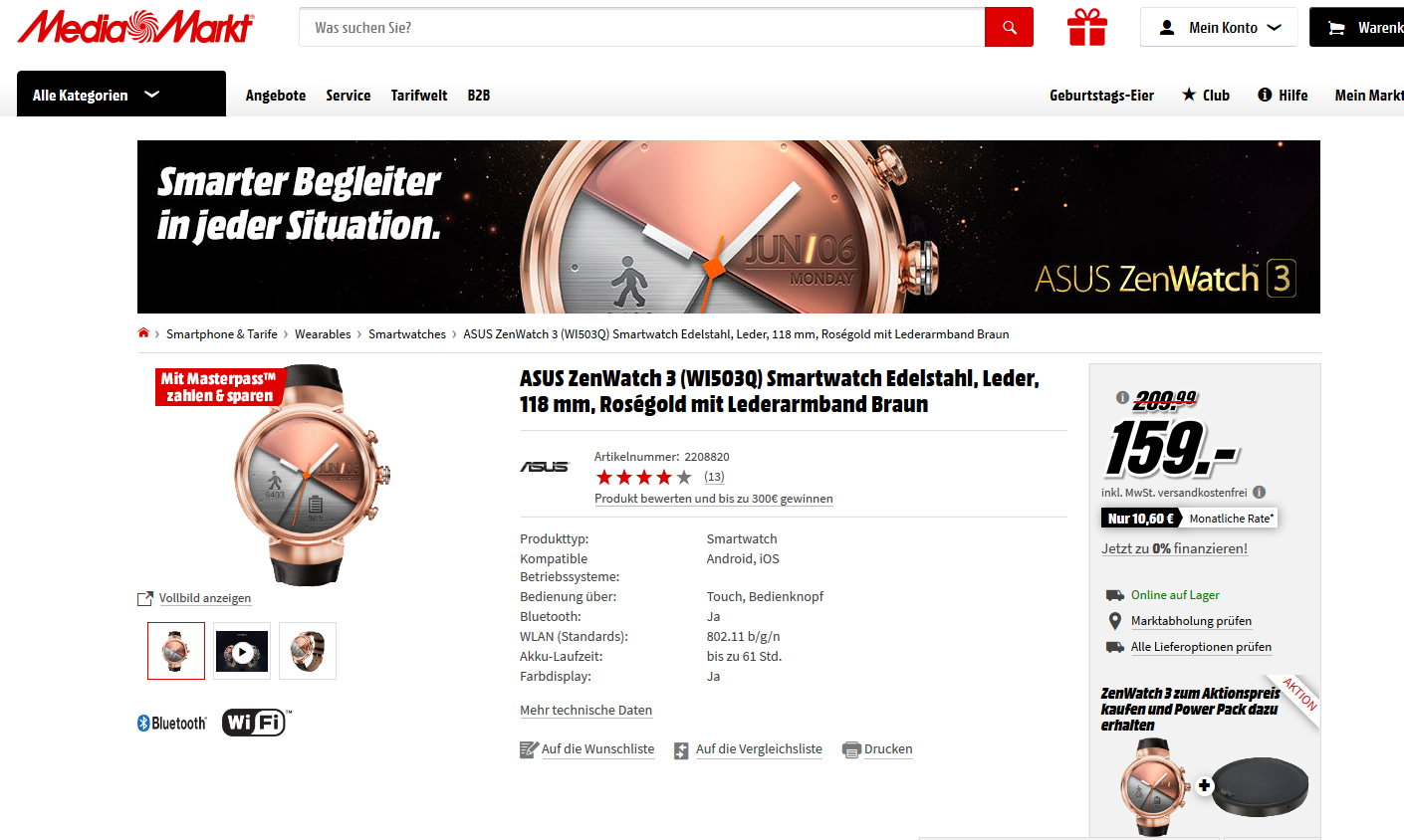Select the Club menu item

[1206, 96]
